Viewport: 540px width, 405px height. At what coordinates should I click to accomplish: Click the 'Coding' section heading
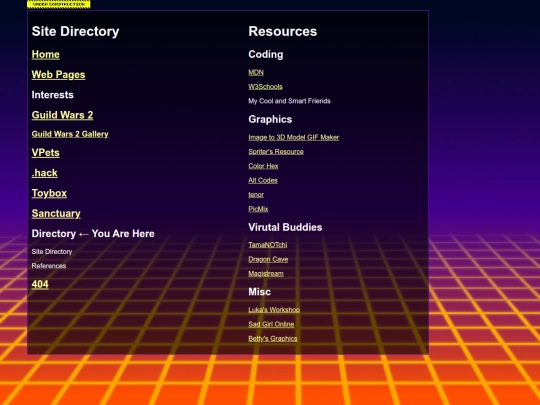coord(266,54)
